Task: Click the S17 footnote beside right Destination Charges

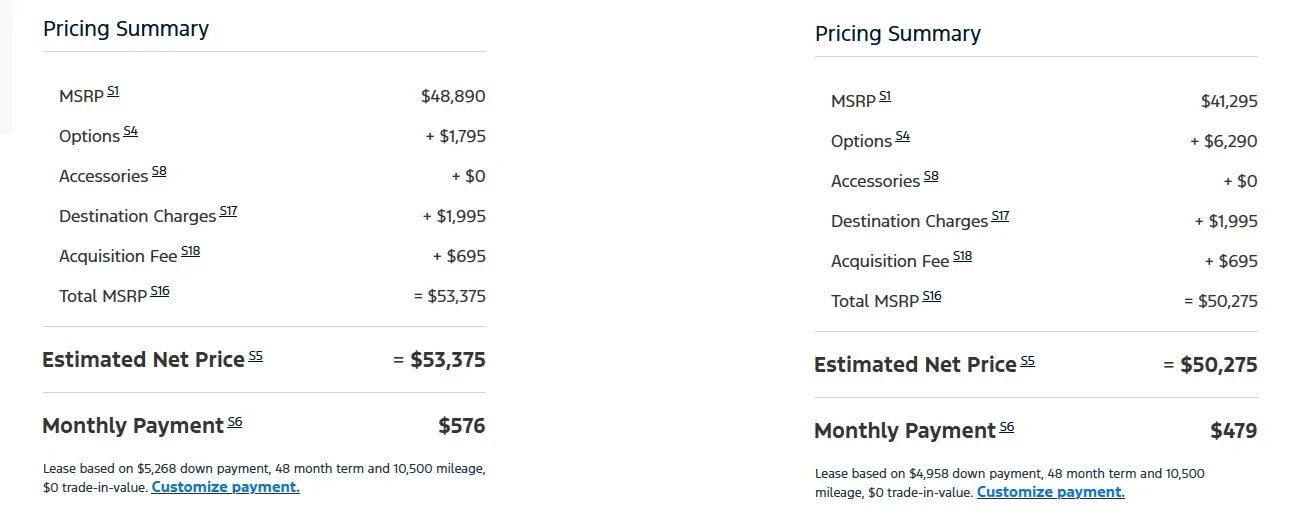Action: pyautogui.click(x=1001, y=216)
